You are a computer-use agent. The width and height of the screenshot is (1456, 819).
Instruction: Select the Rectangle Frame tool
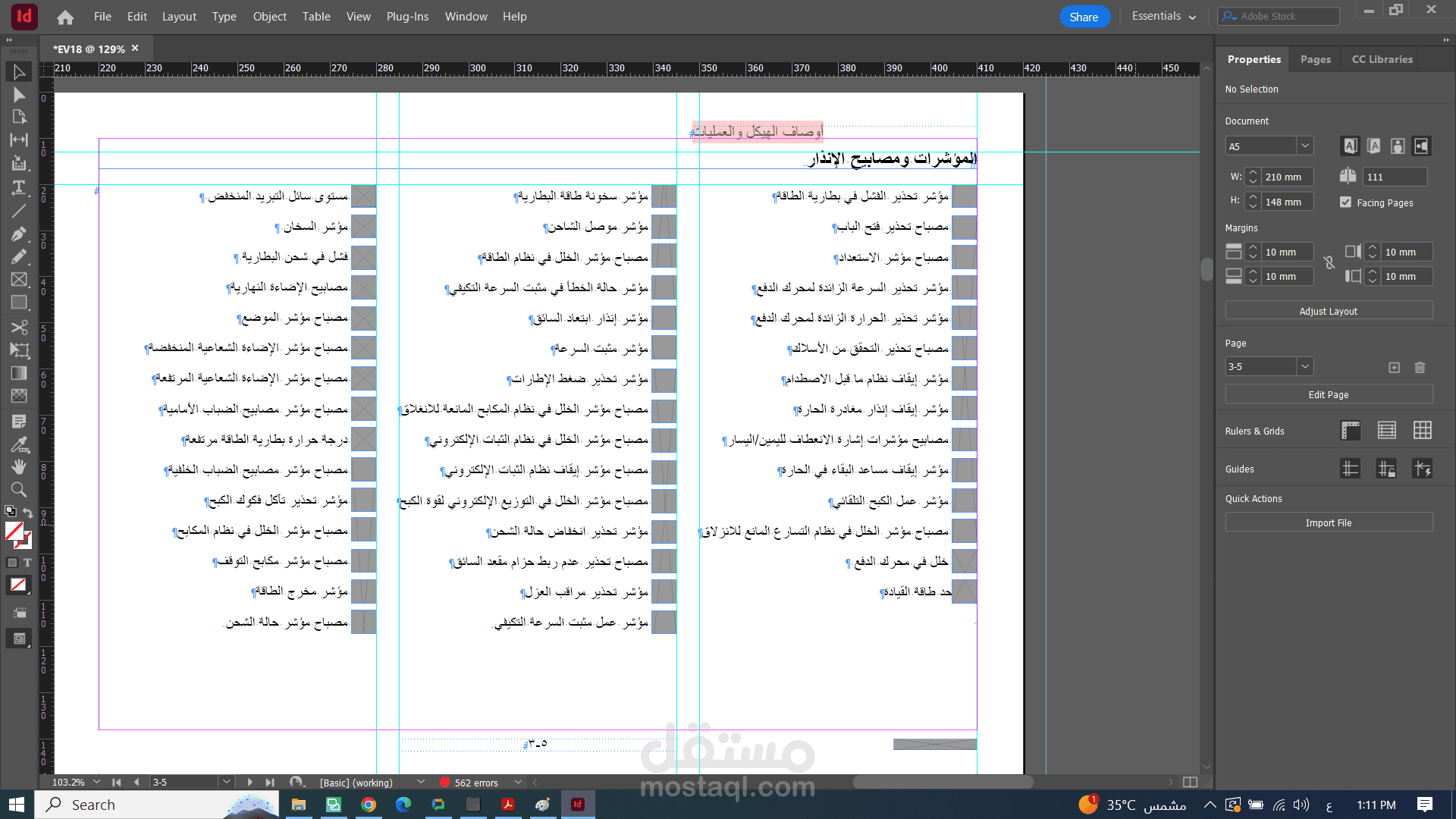click(x=19, y=279)
